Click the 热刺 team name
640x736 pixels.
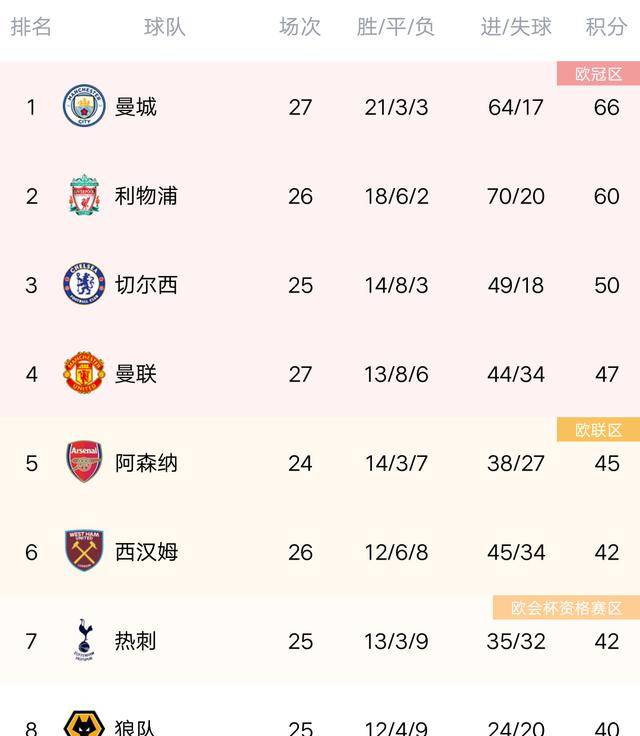coord(136,641)
